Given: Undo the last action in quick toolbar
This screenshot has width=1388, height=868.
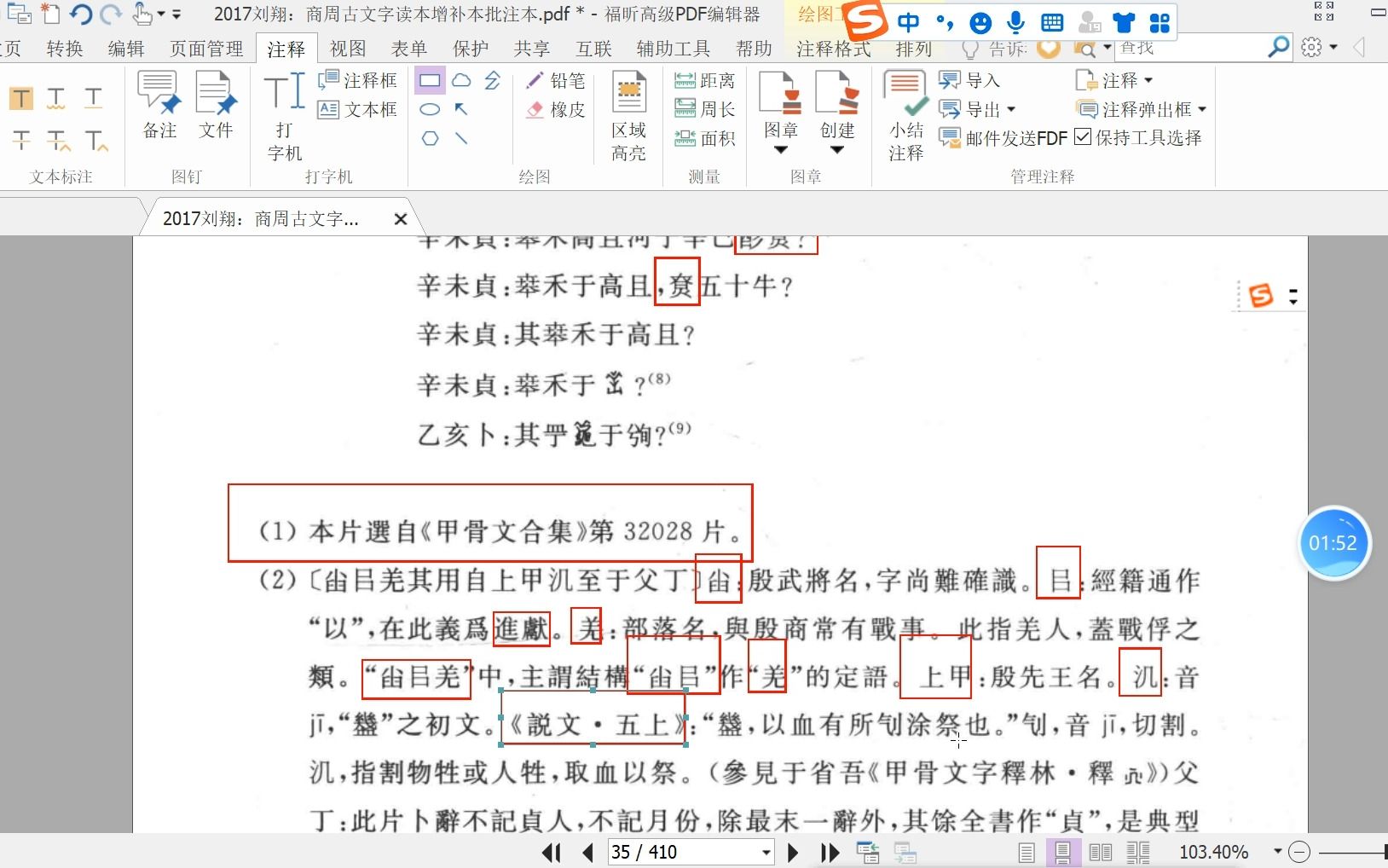Looking at the screenshot, I should pyautogui.click(x=81, y=14).
